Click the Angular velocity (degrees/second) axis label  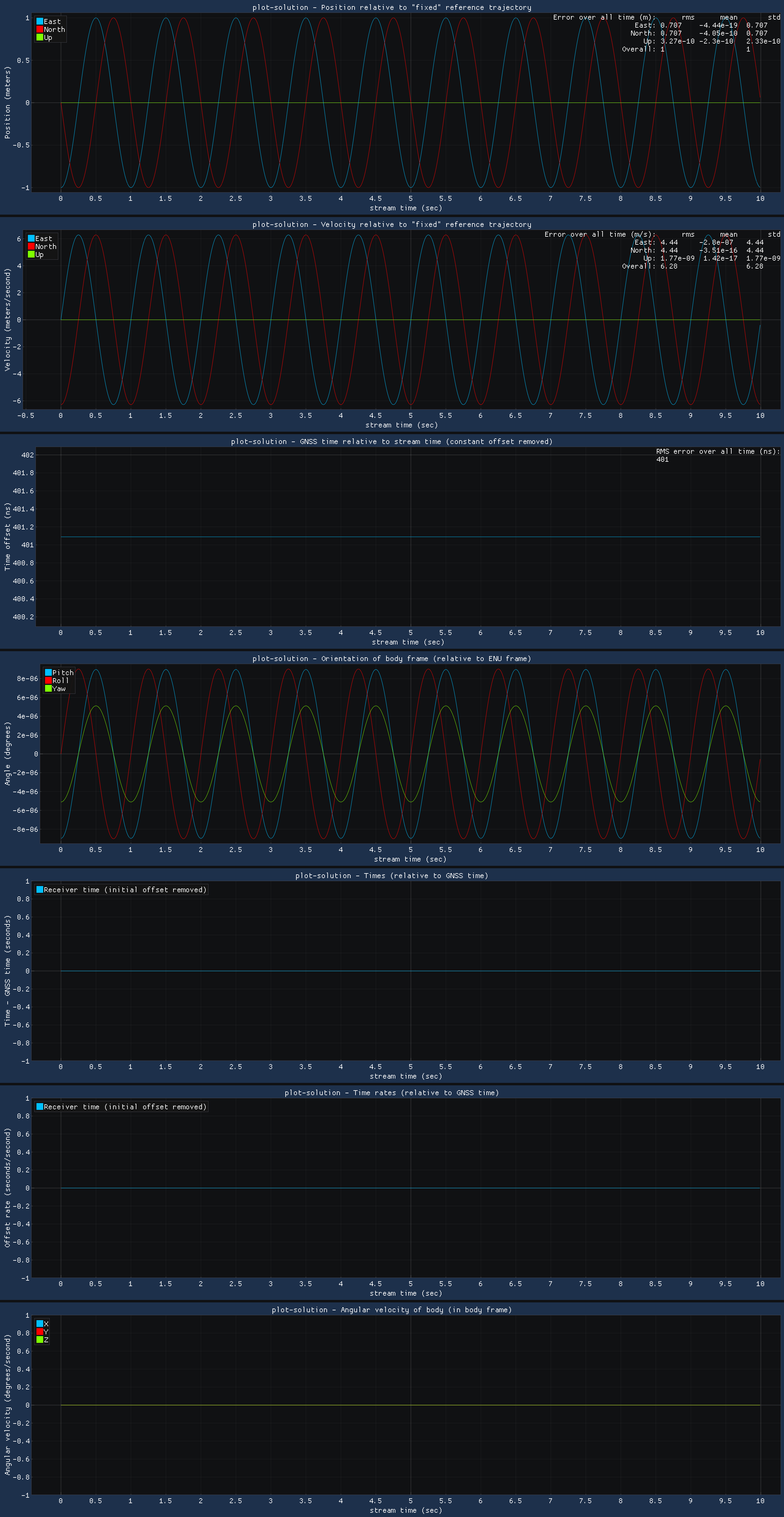[8, 1404]
